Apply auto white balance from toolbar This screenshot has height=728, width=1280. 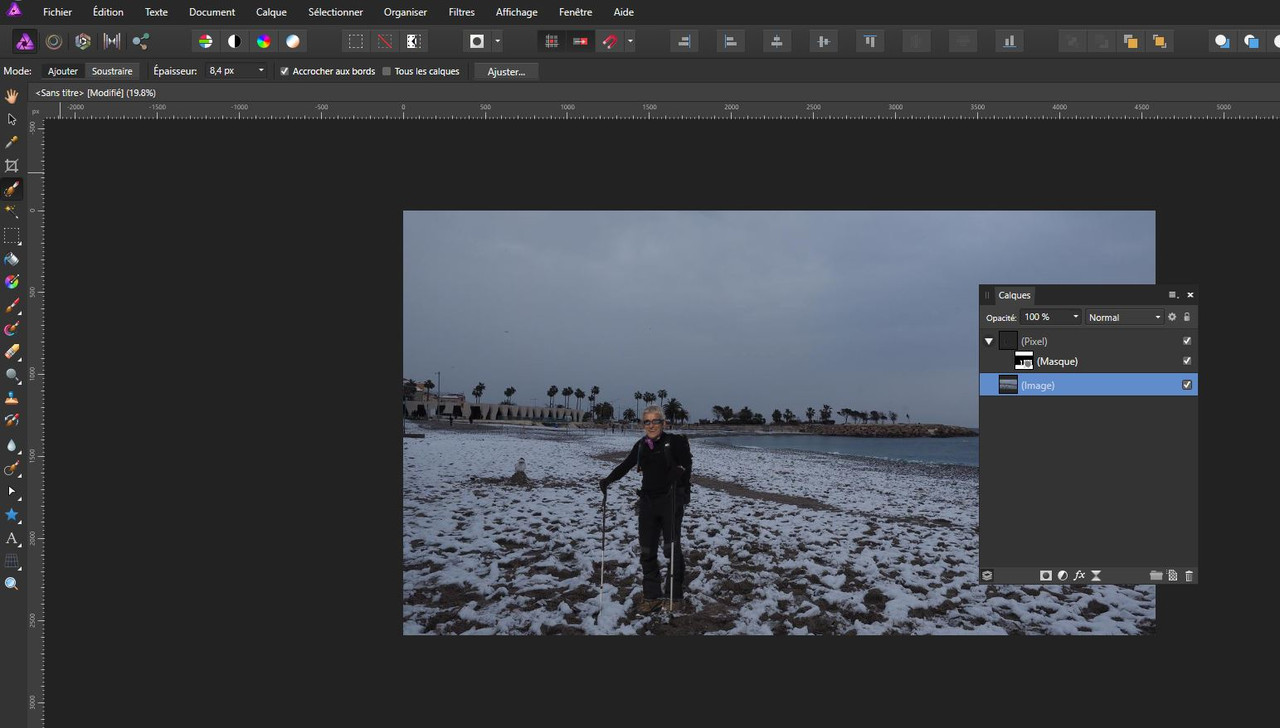coord(292,41)
